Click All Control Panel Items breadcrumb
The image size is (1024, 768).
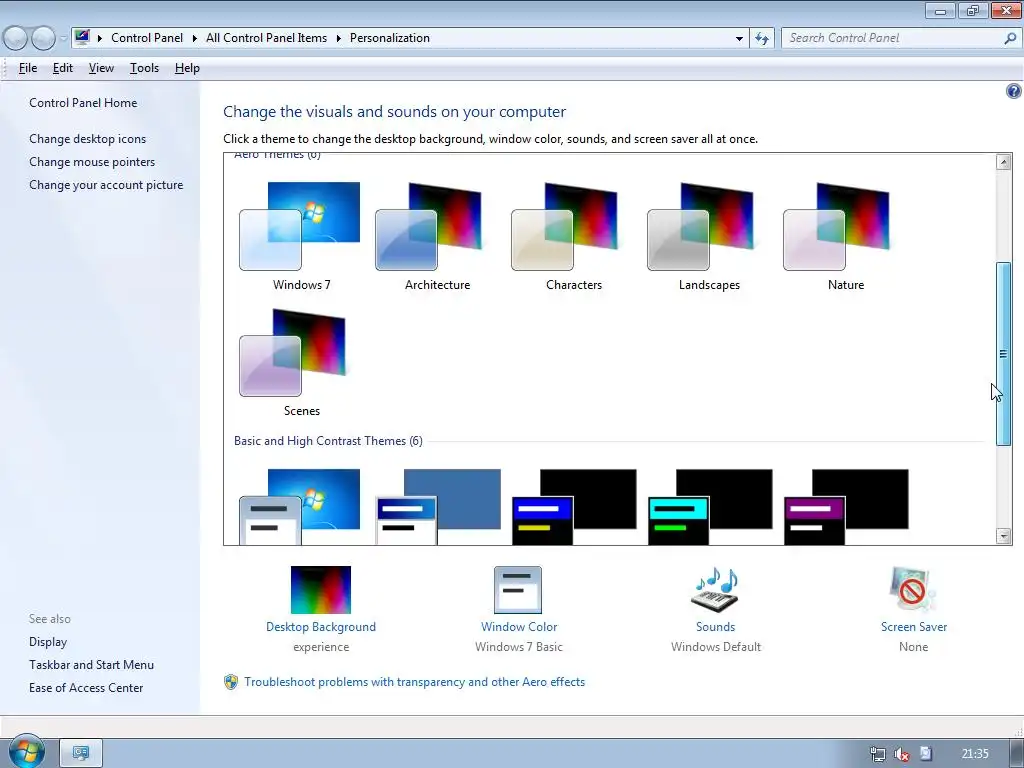tap(266, 38)
